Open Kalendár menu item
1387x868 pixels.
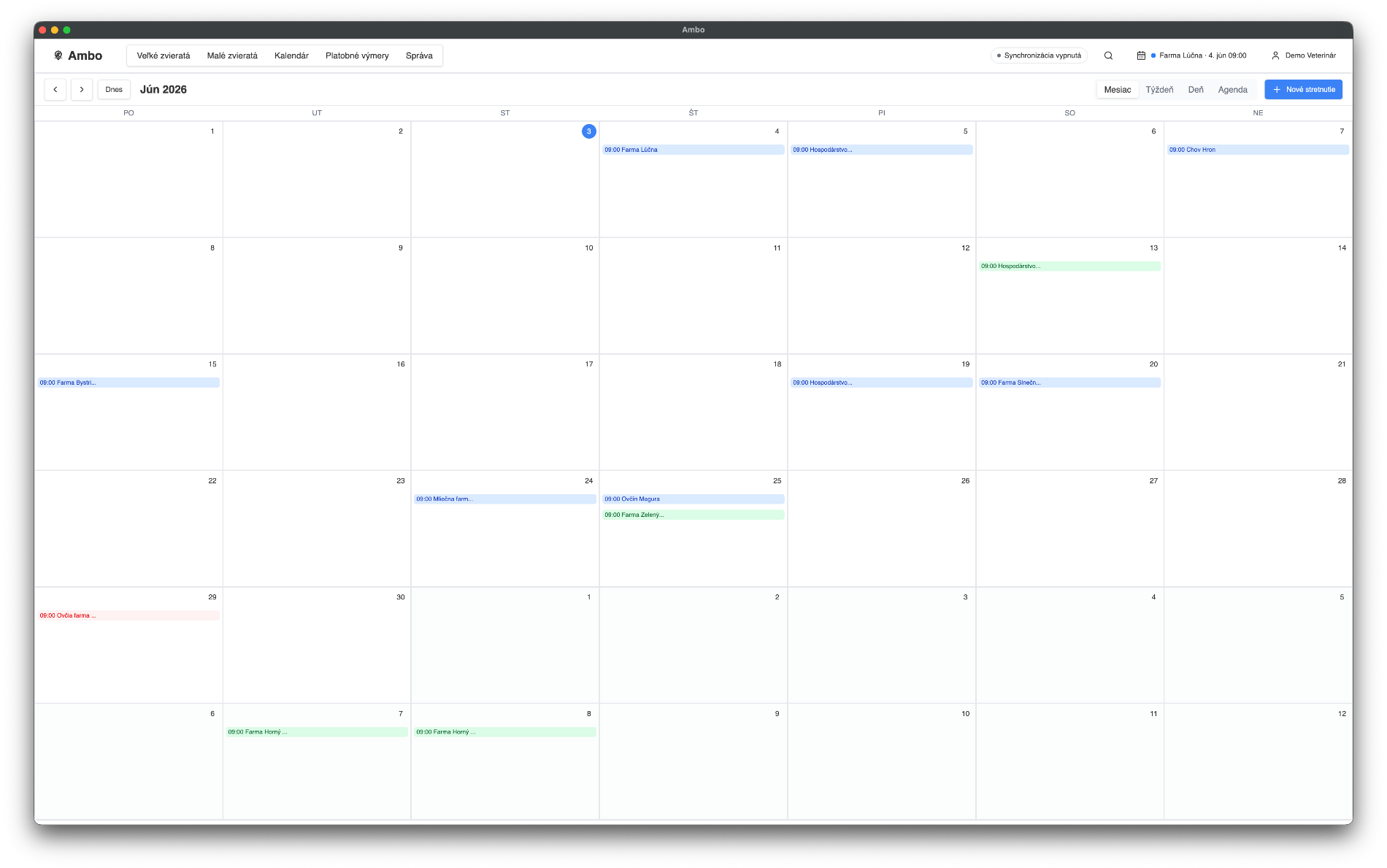(x=291, y=55)
